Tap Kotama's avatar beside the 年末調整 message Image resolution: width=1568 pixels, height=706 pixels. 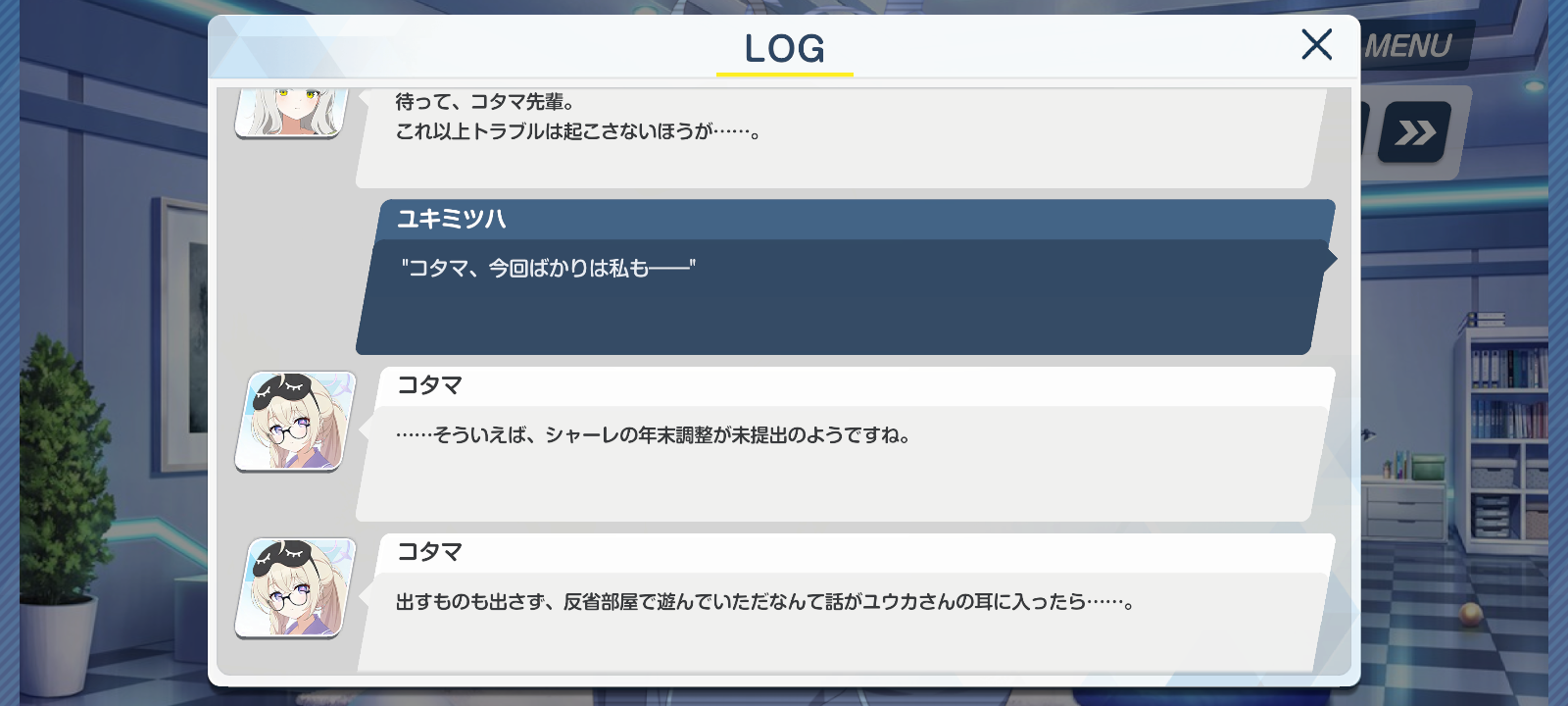(x=295, y=421)
